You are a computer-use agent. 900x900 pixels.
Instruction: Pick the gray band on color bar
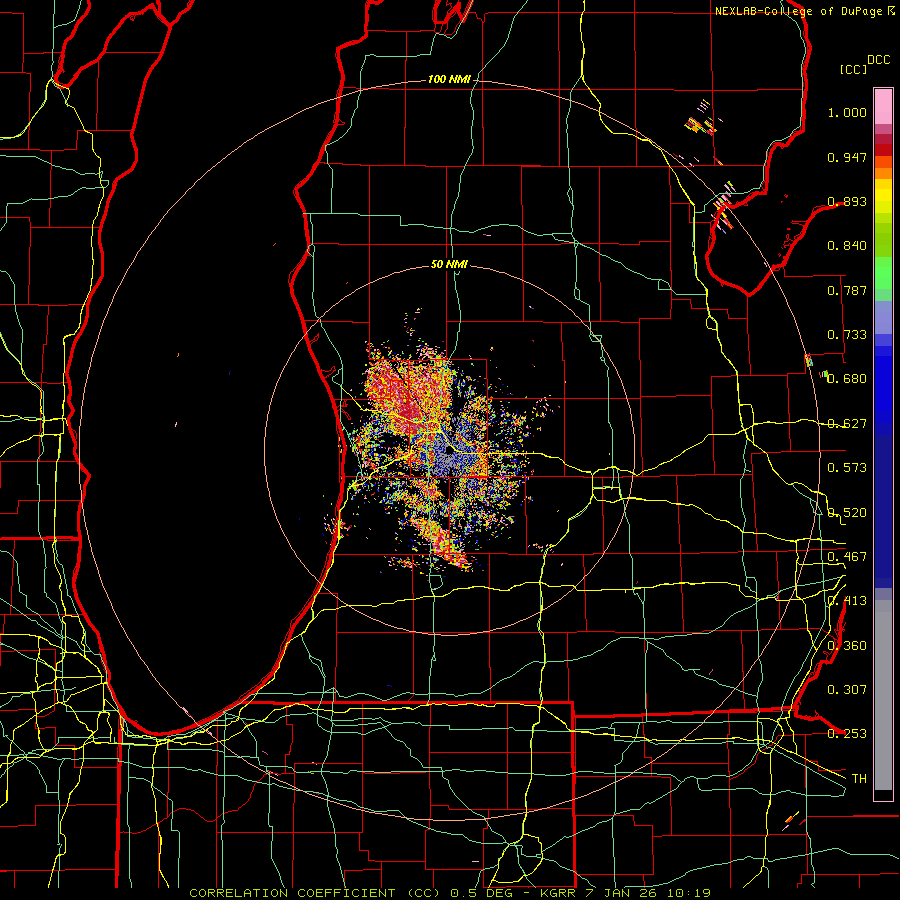[x=883, y=695]
